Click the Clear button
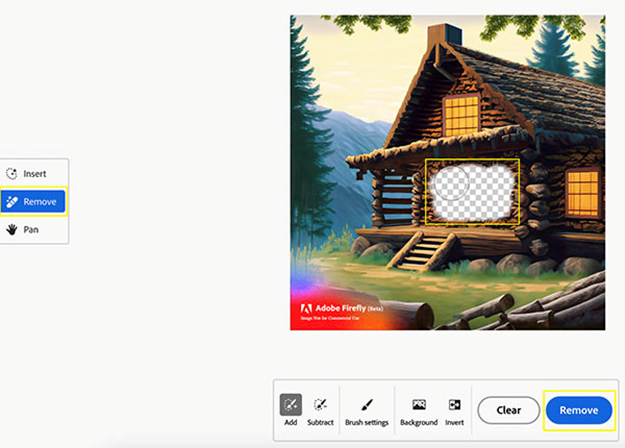Viewport: 625px width, 448px height. pyautogui.click(x=509, y=410)
